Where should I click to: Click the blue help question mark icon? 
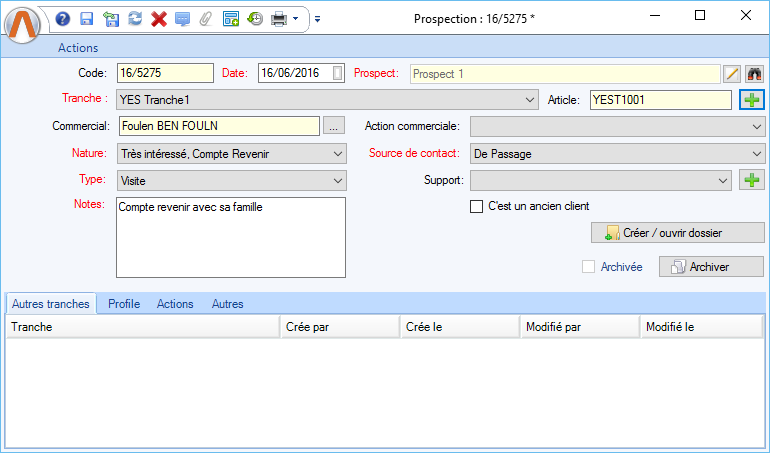tap(63, 18)
